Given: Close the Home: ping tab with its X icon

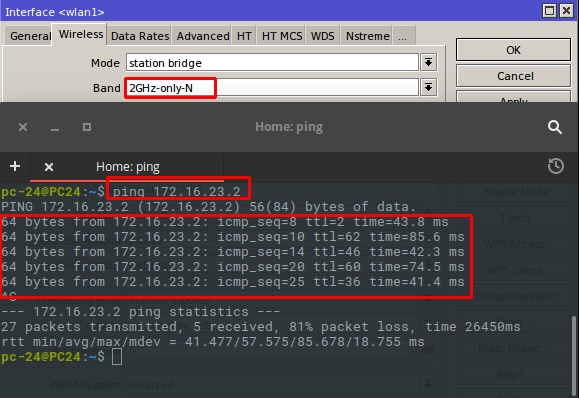Looking at the screenshot, I should (x=49, y=167).
